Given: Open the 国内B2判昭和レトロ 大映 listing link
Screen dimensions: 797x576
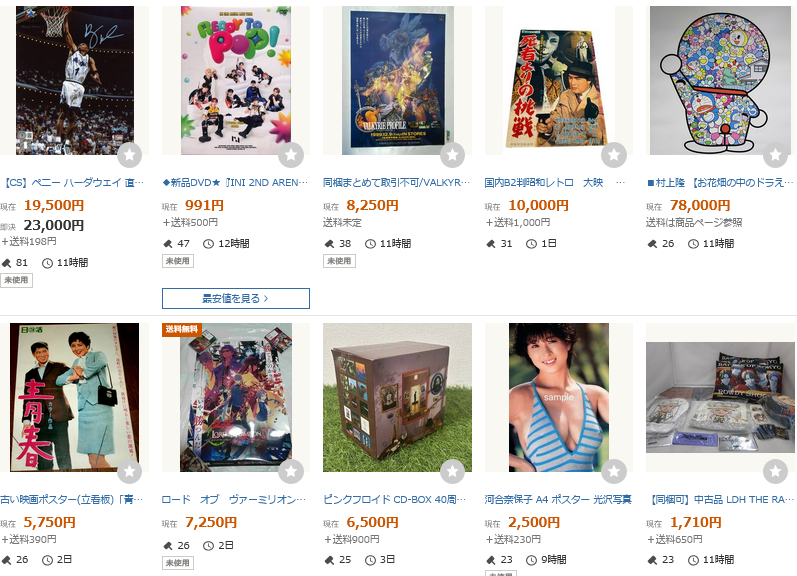Looking at the screenshot, I should [x=555, y=183].
